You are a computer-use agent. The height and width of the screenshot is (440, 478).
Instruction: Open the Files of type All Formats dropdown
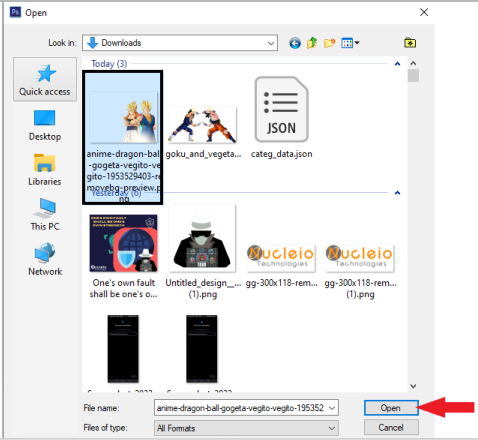coord(246,428)
